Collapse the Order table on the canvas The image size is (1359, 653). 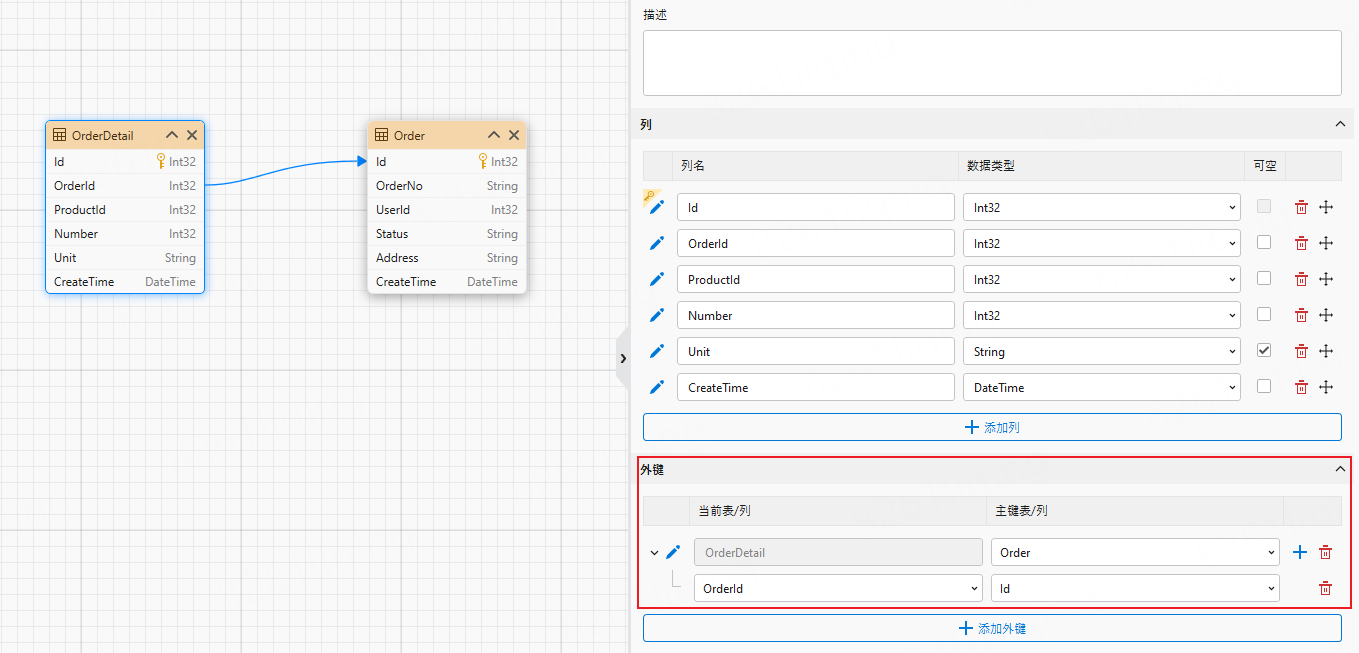coord(494,135)
